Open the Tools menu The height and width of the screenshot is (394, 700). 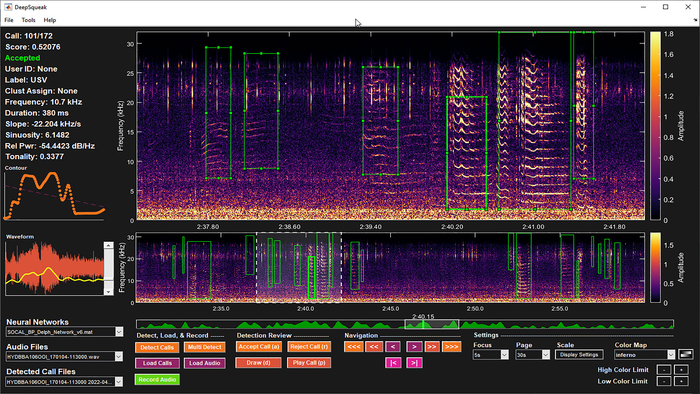click(x=28, y=20)
